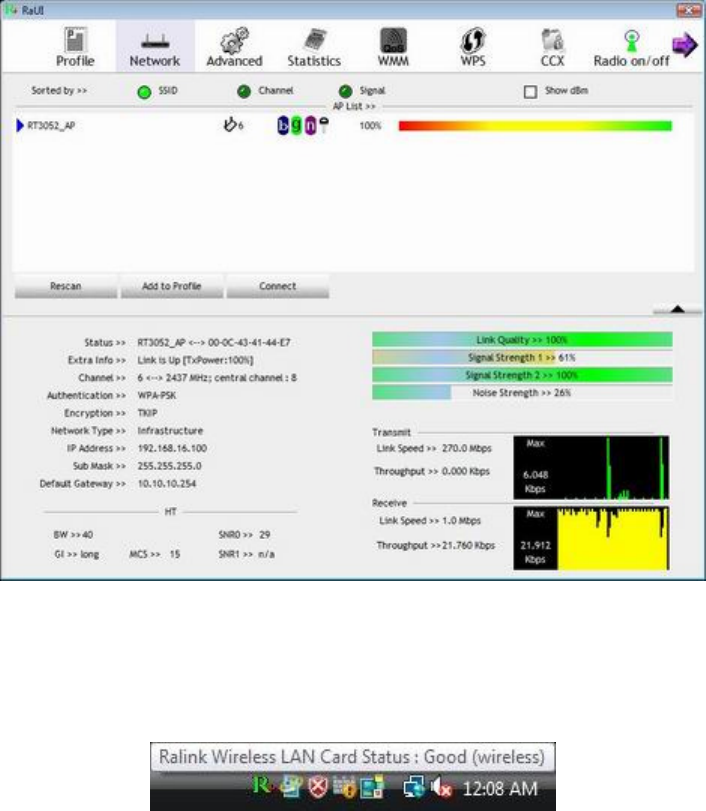The height and width of the screenshot is (811, 706).
Task: Click the purple next-page arrow
Action: [x=685, y=45]
